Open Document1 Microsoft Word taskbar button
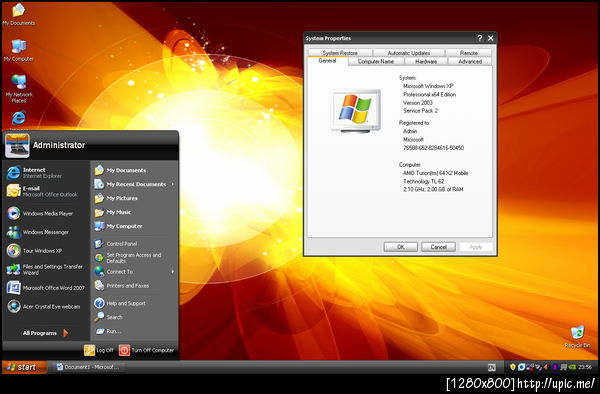The width and height of the screenshot is (600, 394). pyautogui.click(x=88, y=367)
